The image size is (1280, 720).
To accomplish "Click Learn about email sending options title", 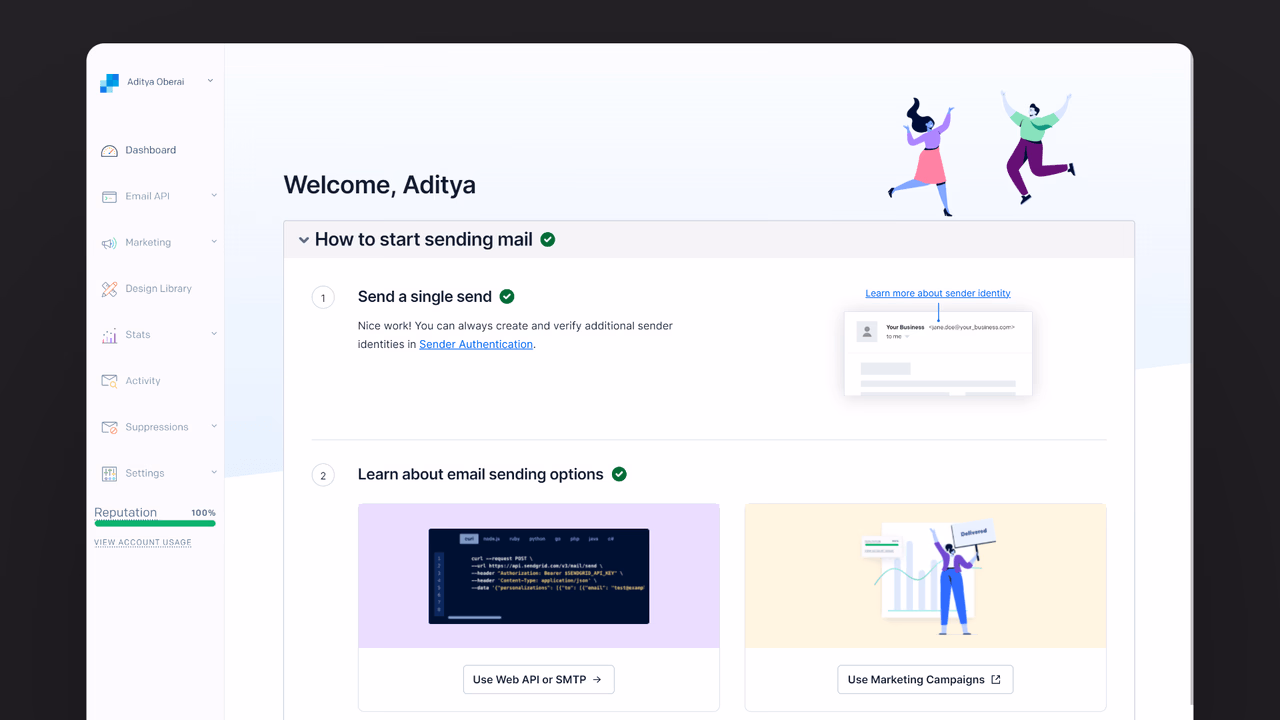I will click(x=481, y=474).
